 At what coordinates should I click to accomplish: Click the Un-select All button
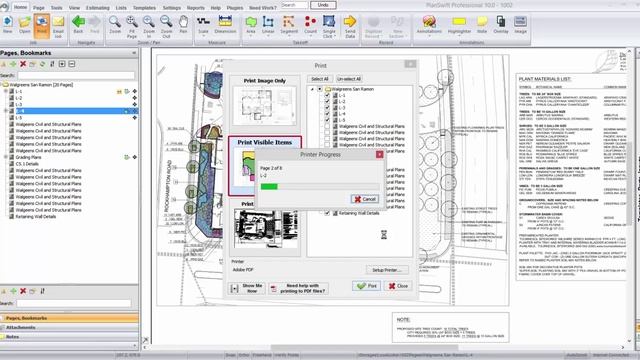(349, 79)
